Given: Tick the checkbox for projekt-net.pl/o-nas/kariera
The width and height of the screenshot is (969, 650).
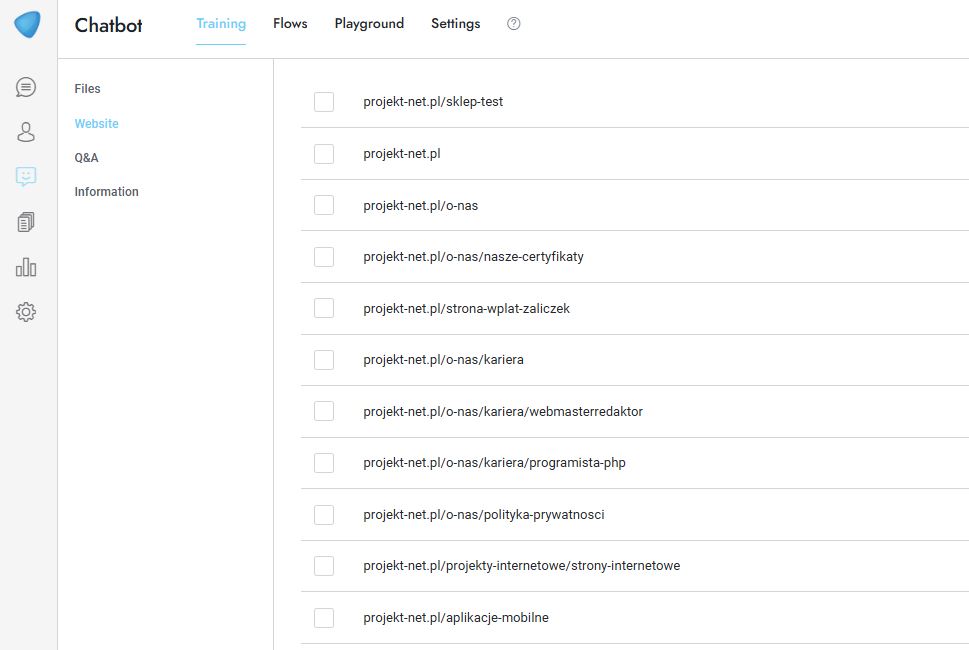Looking at the screenshot, I should click(x=324, y=360).
